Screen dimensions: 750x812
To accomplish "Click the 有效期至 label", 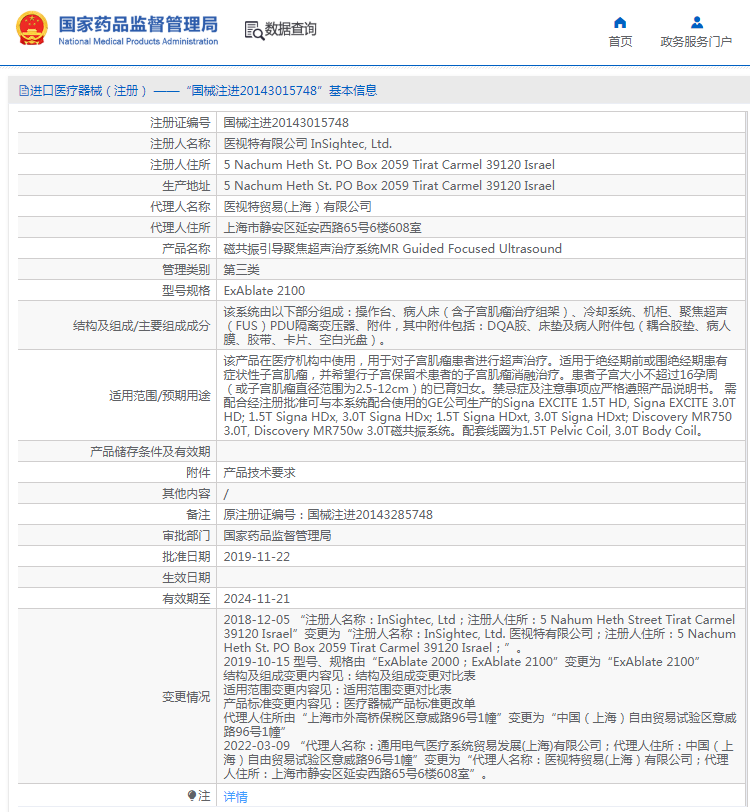I will (186, 599).
